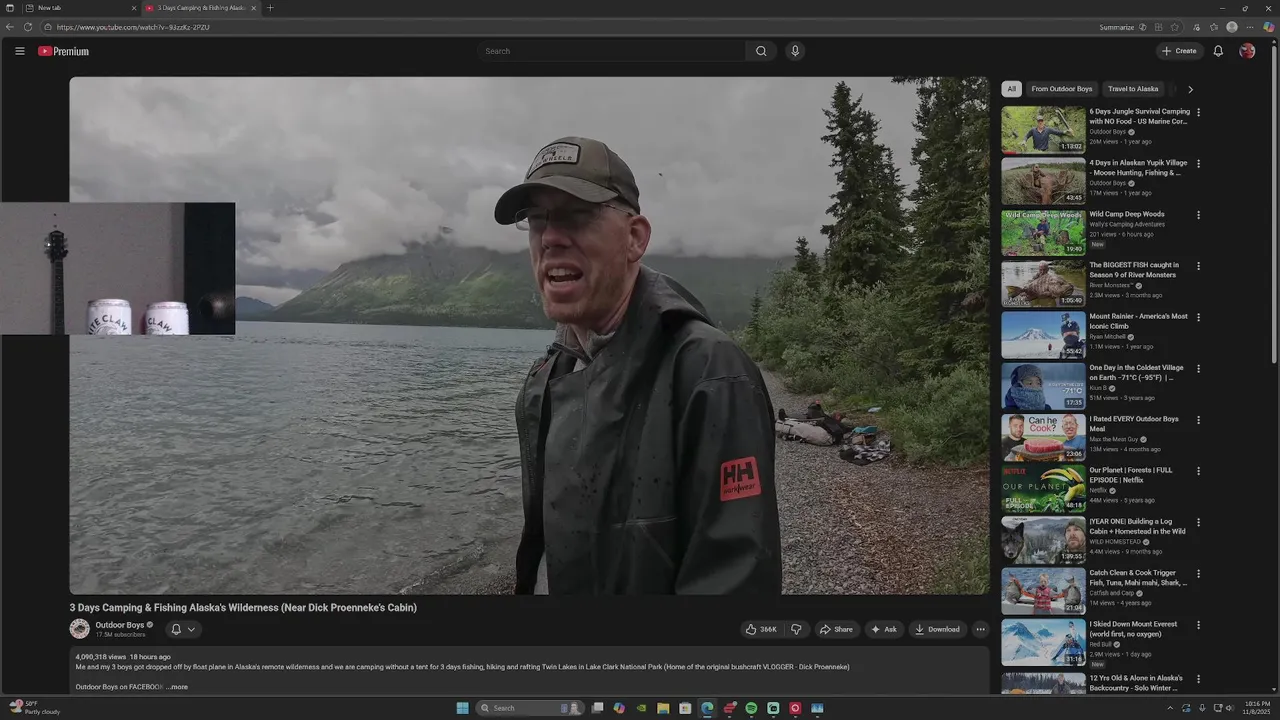Add page to favorites star icon

tap(1175, 27)
